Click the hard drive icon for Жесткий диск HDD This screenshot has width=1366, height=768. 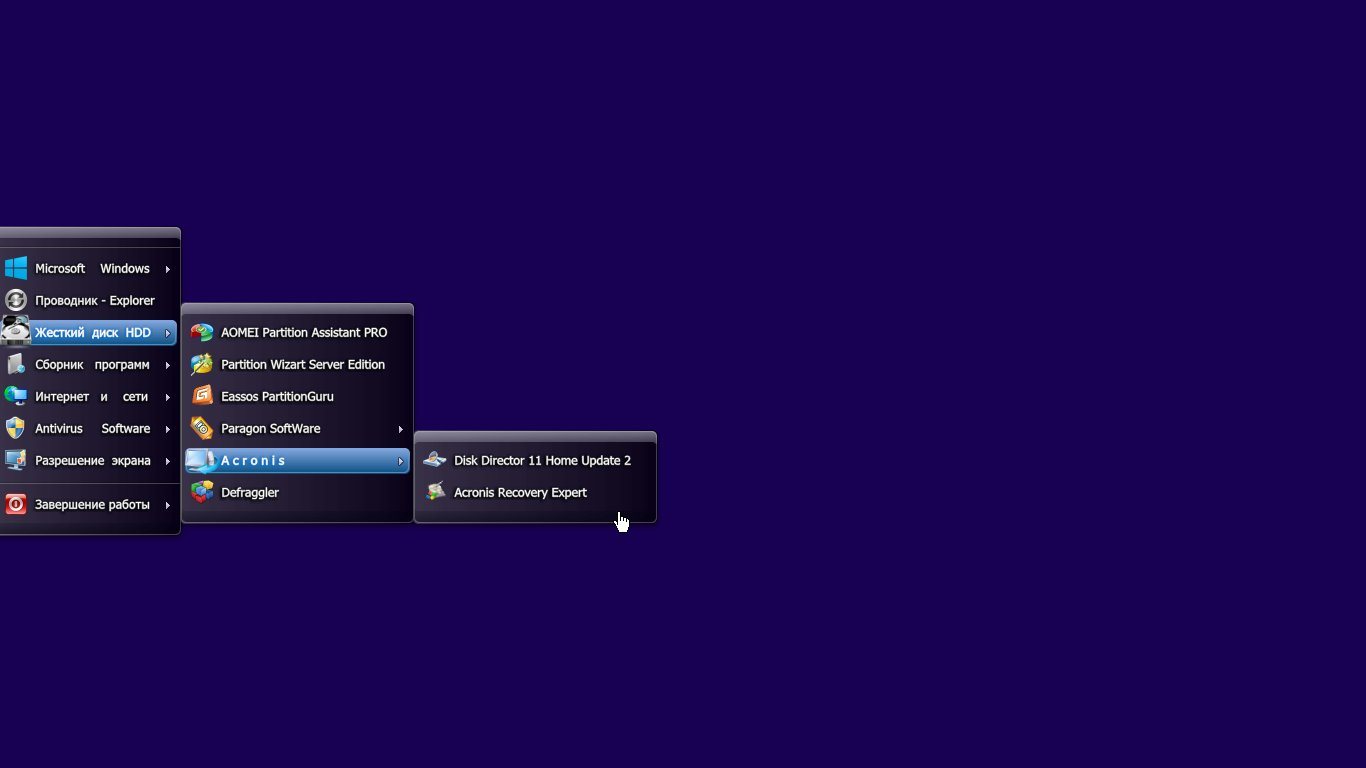coord(15,330)
